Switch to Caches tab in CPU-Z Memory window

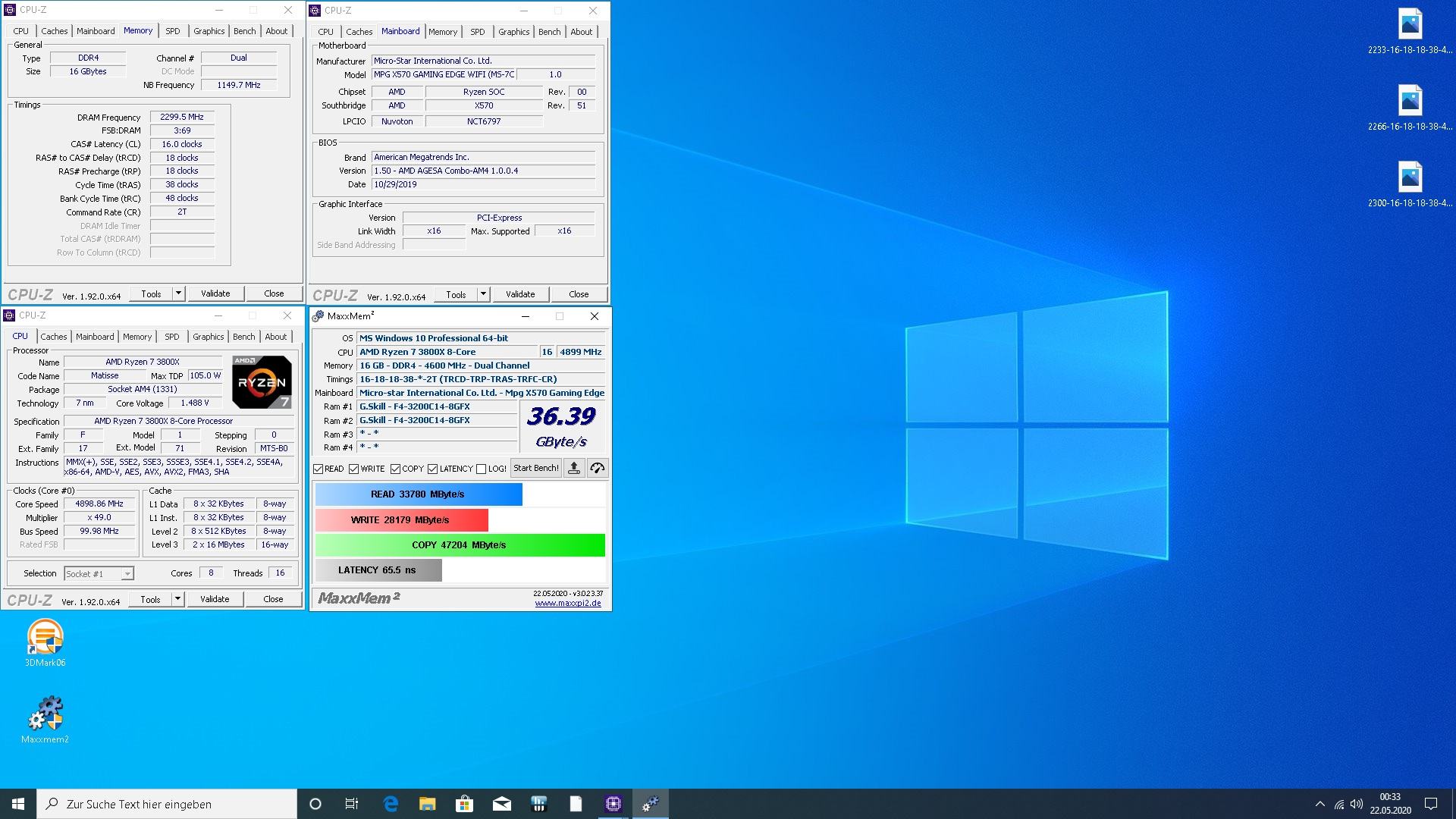pos(54,31)
